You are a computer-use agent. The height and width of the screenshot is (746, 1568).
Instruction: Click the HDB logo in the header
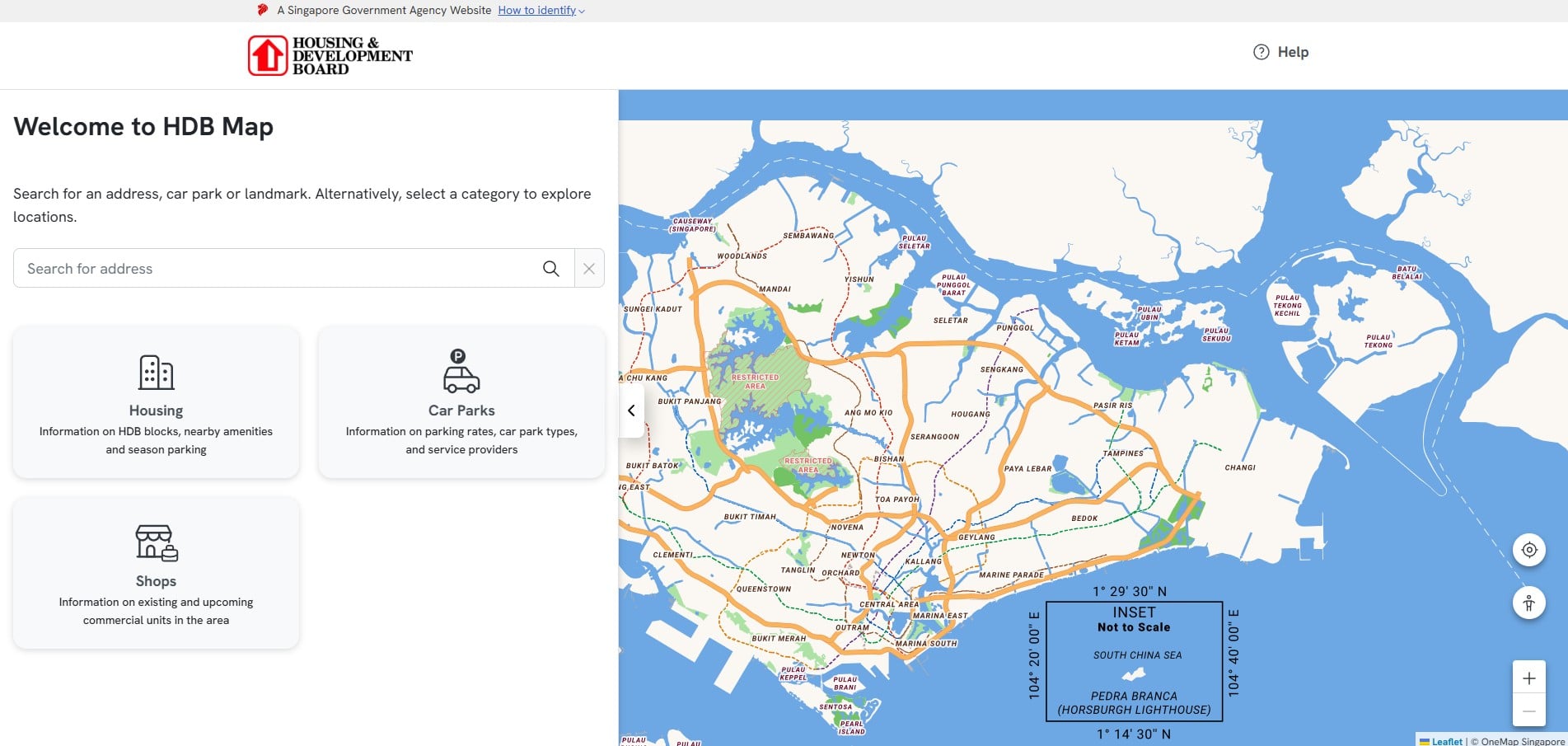pos(330,55)
